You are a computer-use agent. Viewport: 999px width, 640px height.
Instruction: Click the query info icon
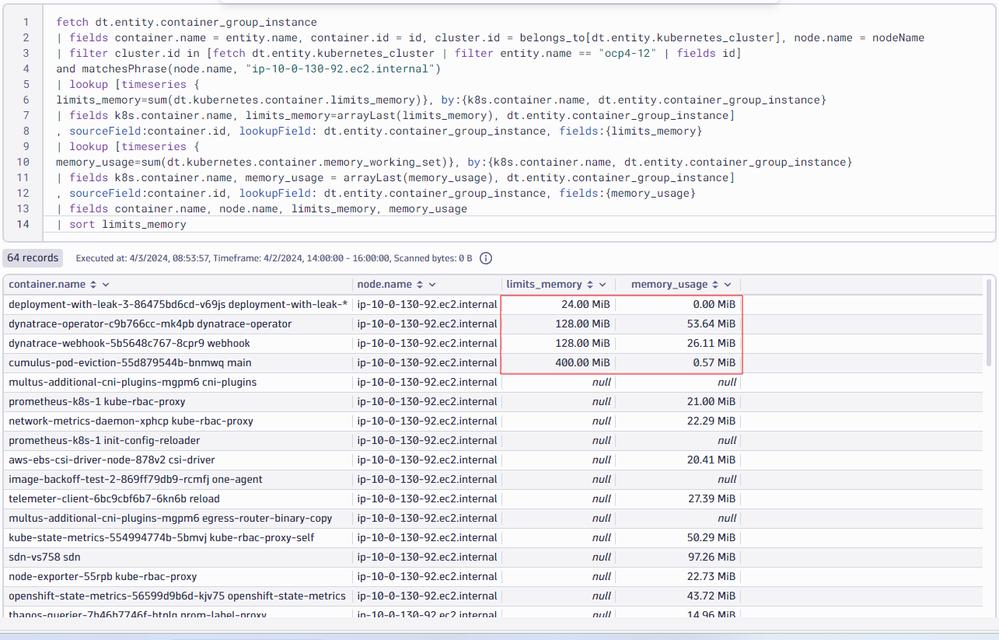486,258
